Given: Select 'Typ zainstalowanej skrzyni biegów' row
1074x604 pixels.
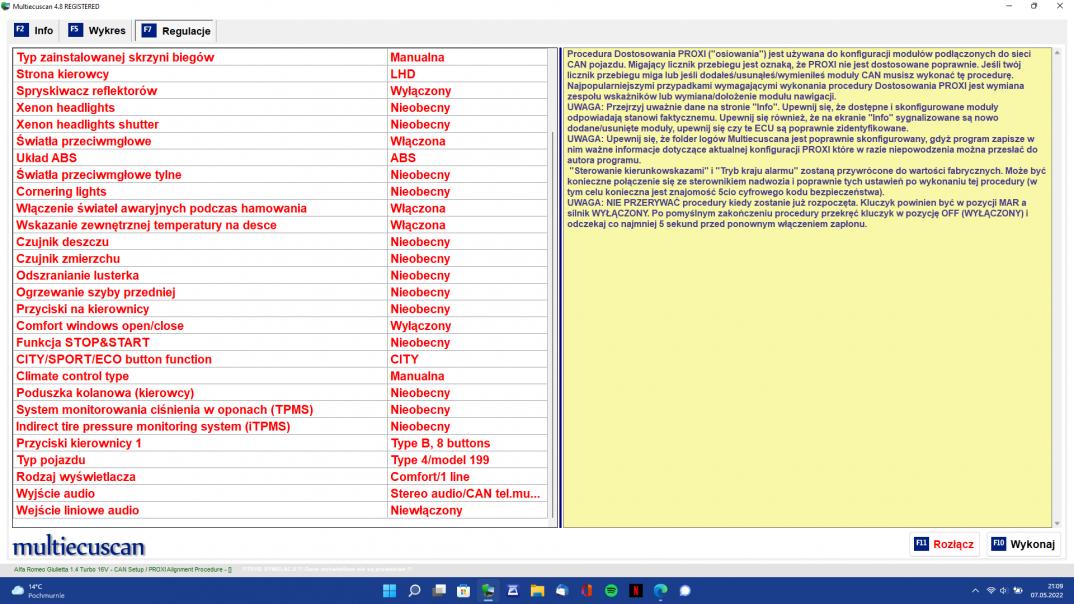Looking at the screenshot, I should [280, 58].
